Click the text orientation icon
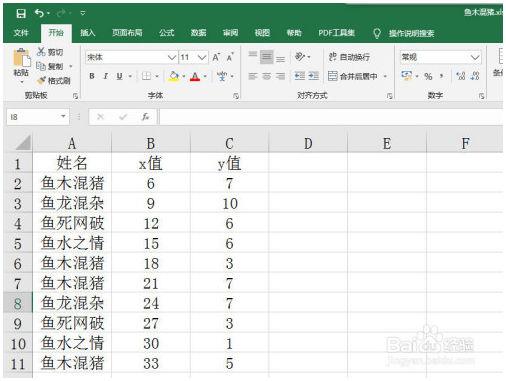The image size is (506, 381). pyautogui.click(x=300, y=57)
